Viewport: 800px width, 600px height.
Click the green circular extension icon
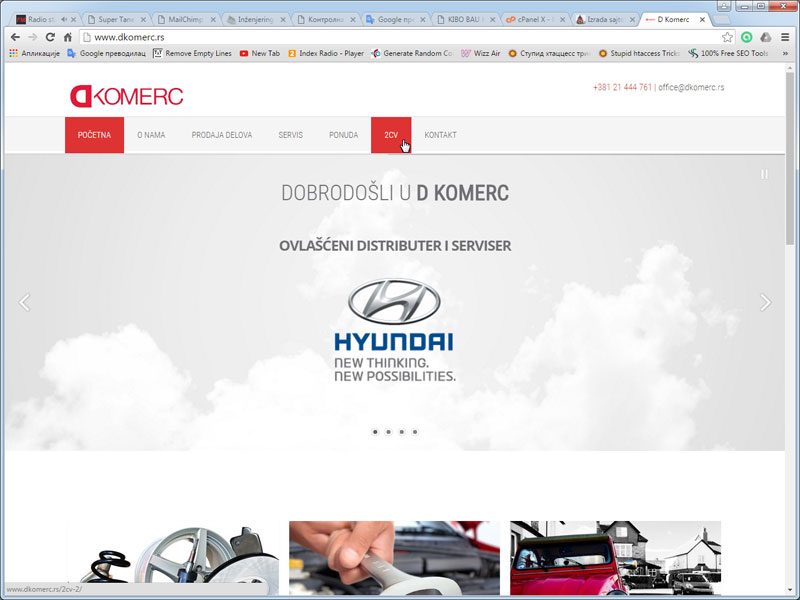[746, 37]
